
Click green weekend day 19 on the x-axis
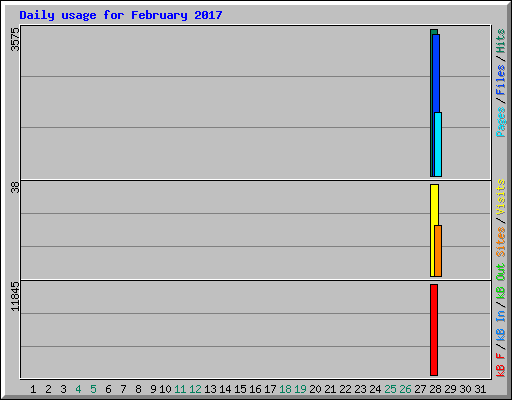(x=300, y=389)
